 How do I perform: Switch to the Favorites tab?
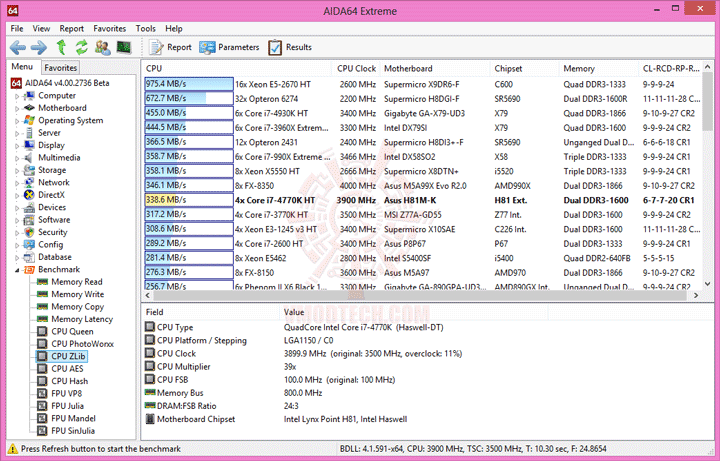tap(60, 67)
